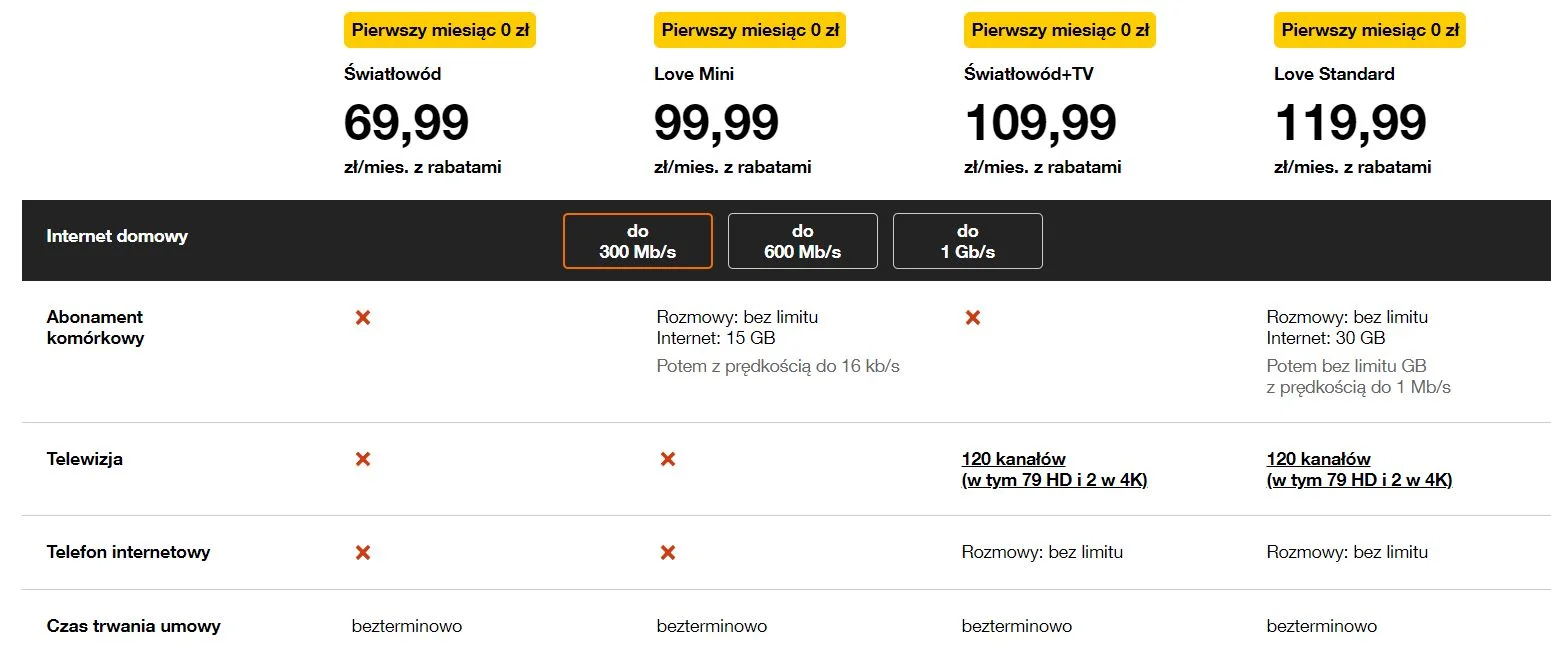Select the do 300 Mb/s speed option
The image size is (1551, 669).
638,241
